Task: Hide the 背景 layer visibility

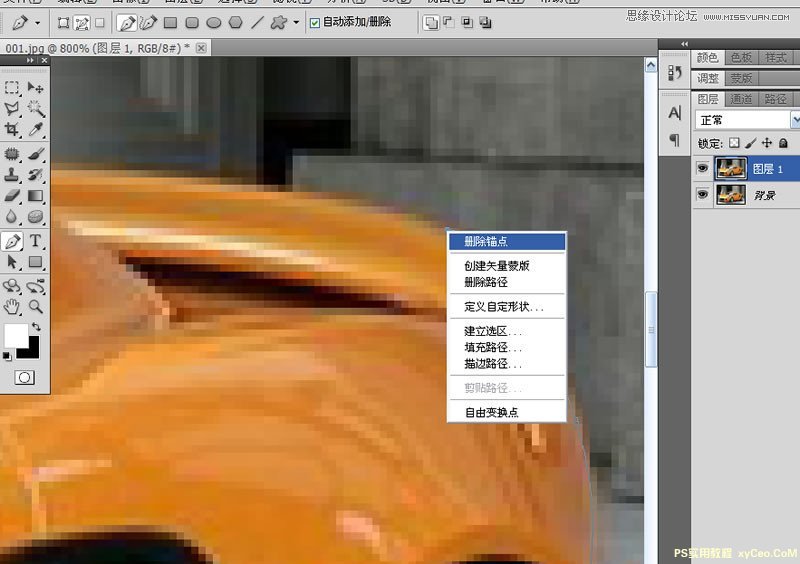Action: (x=703, y=194)
